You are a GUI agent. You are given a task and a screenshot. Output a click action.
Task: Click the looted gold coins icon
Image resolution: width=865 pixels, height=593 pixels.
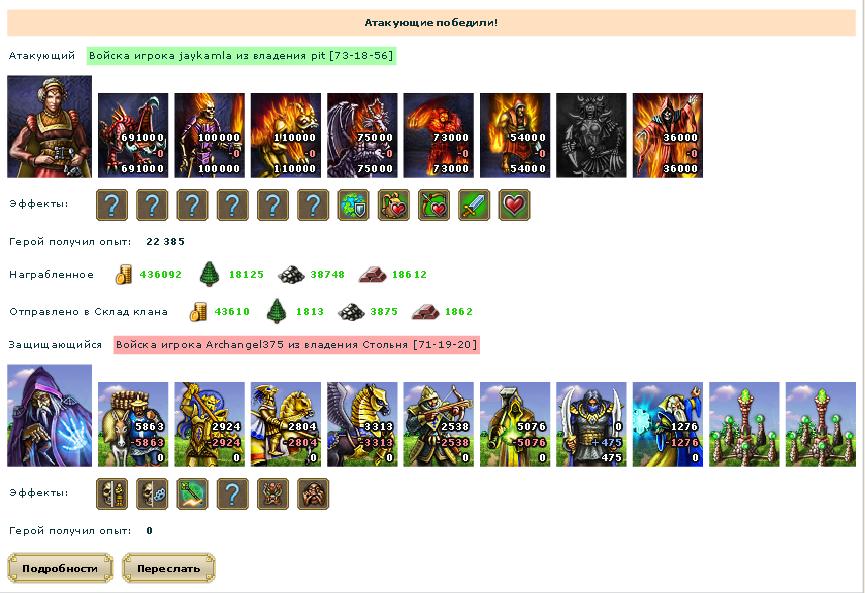(124, 274)
